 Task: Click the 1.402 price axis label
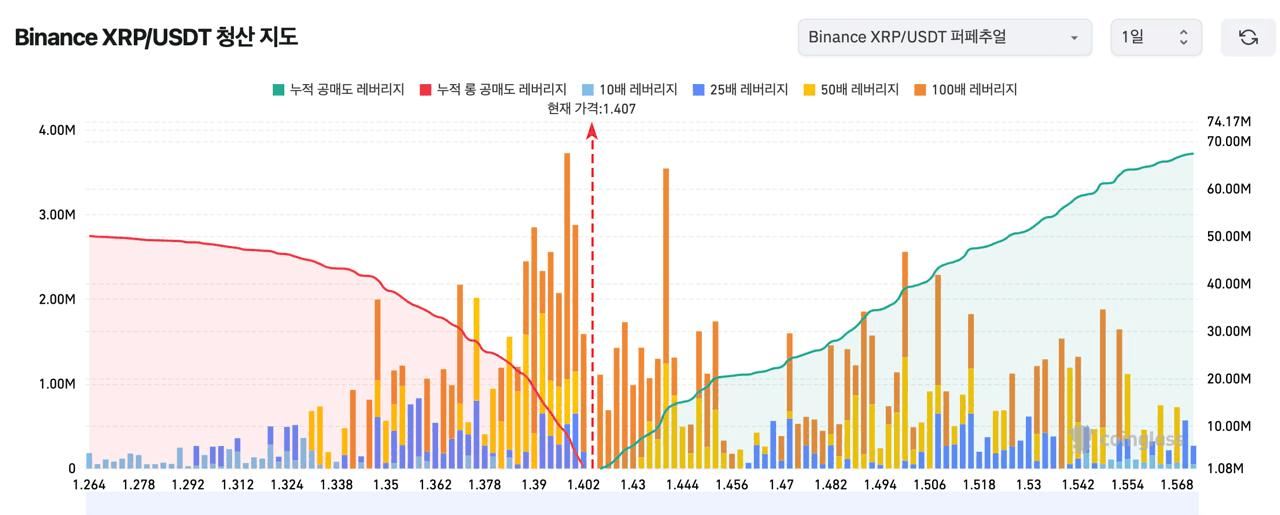[583, 485]
